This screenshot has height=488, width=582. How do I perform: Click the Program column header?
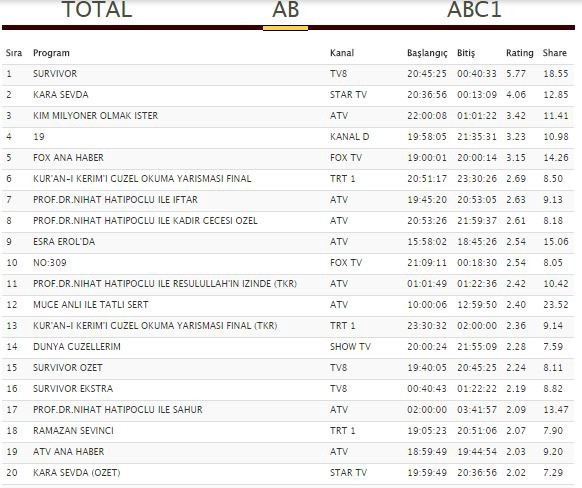(x=51, y=53)
